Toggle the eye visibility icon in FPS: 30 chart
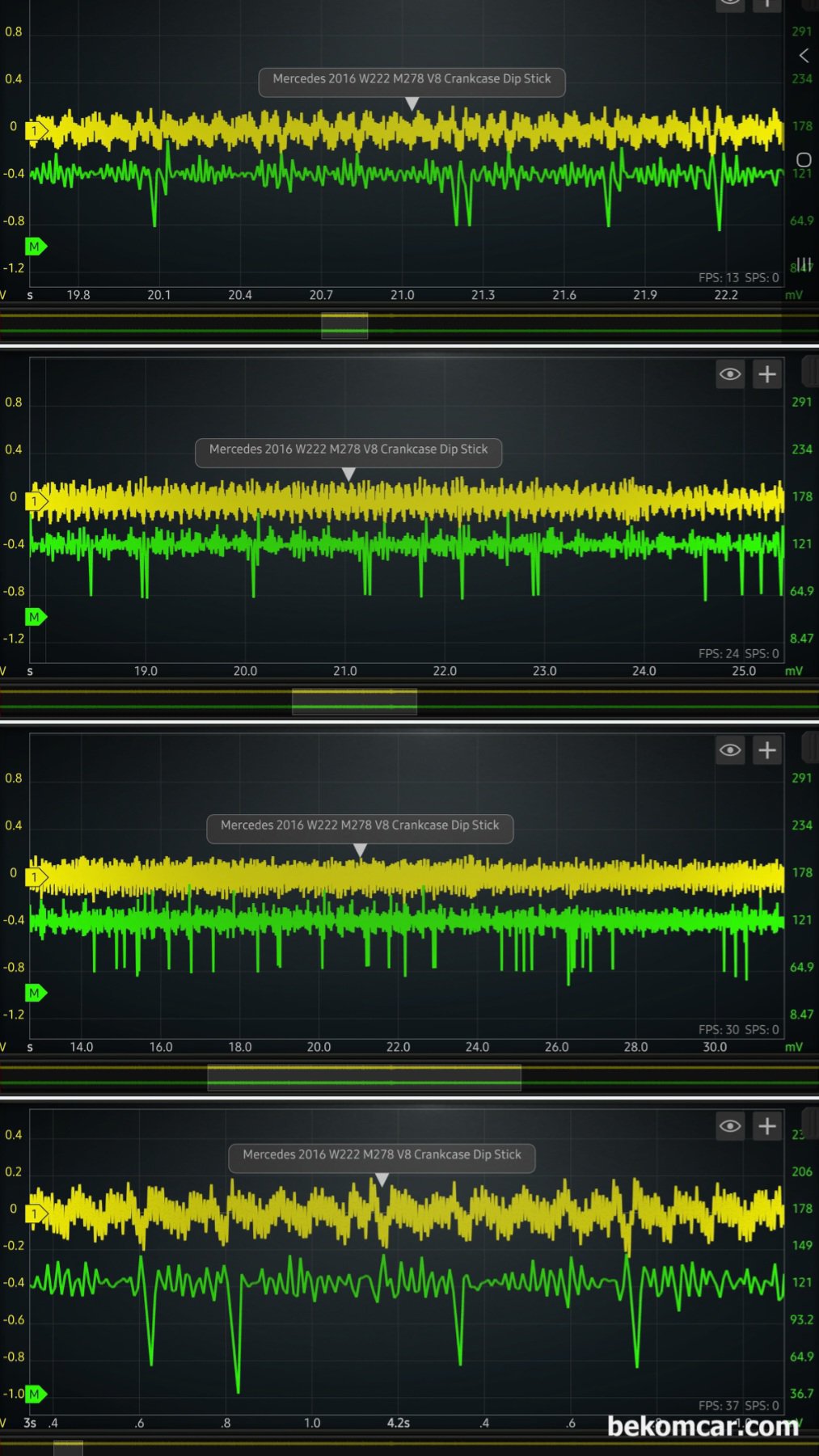Image resolution: width=819 pixels, height=1456 pixels. [730, 750]
